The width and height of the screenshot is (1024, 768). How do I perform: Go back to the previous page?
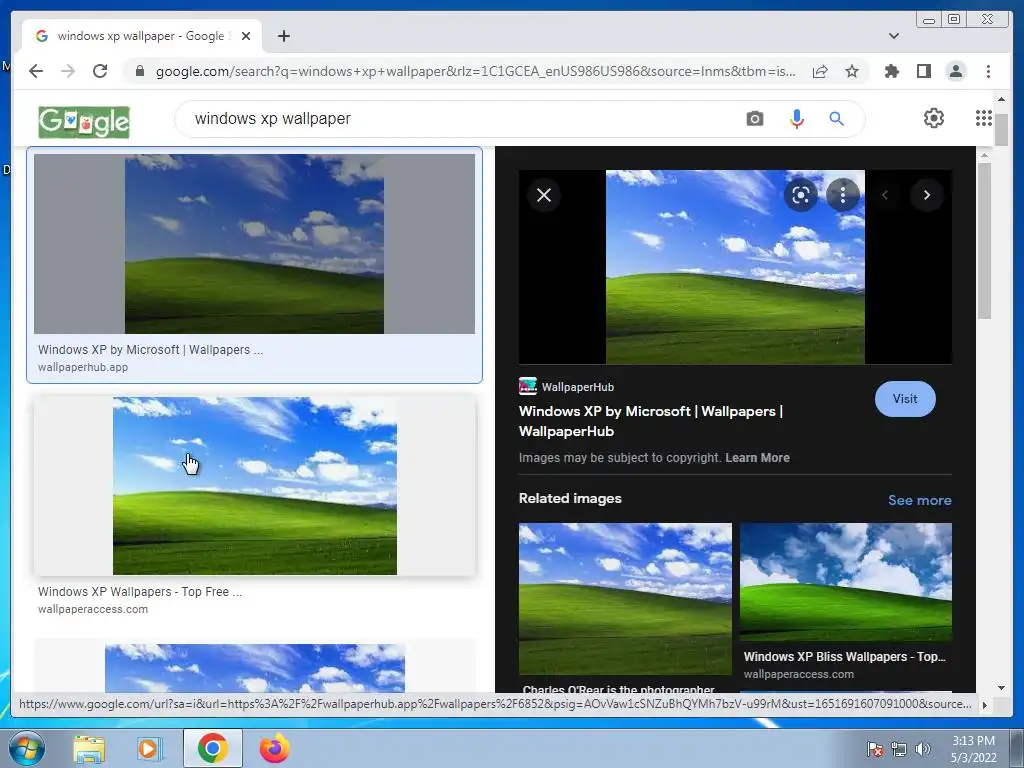click(36, 71)
